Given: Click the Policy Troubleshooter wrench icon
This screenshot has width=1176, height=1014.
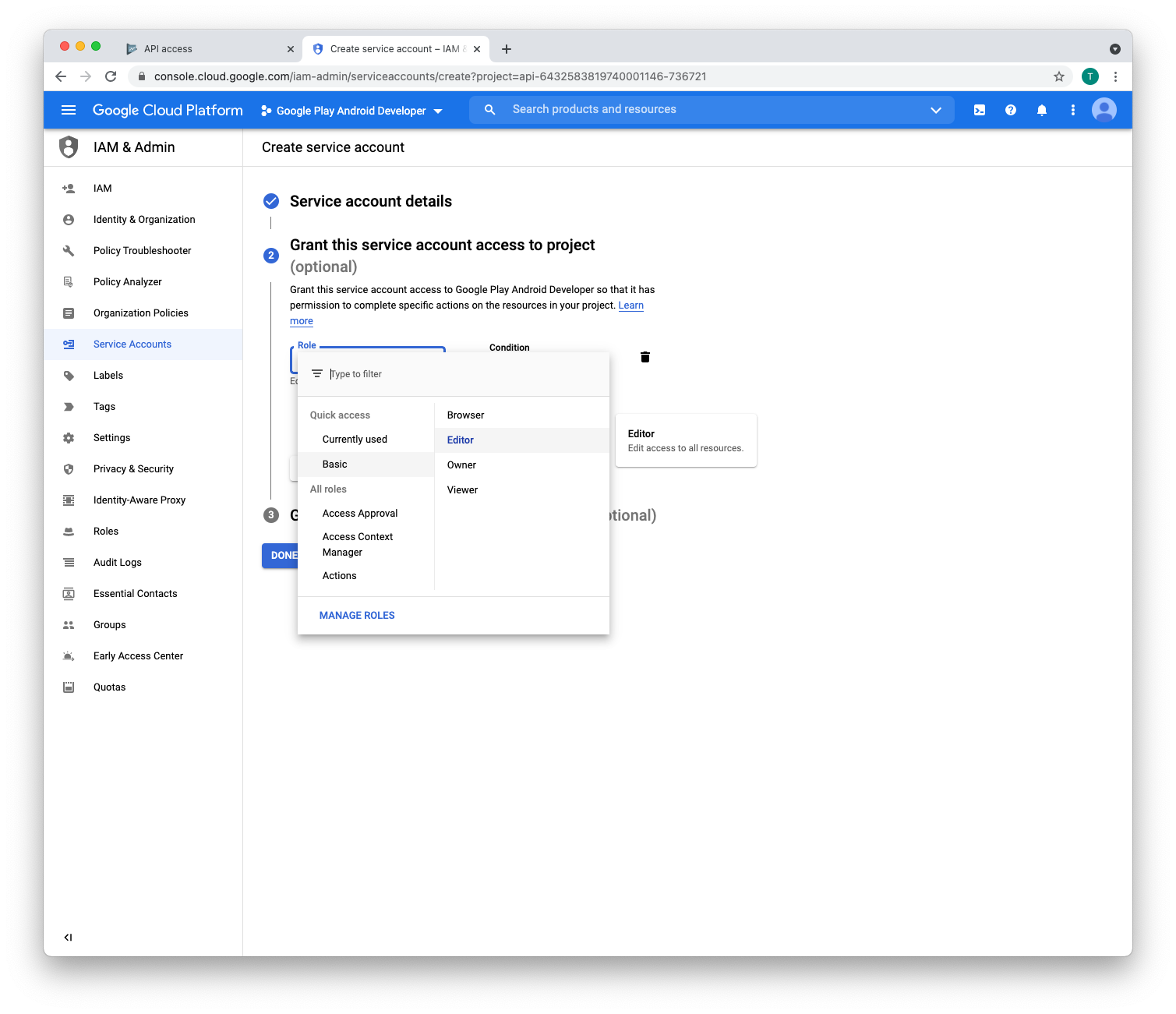Looking at the screenshot, I should (x=69, y=250).
